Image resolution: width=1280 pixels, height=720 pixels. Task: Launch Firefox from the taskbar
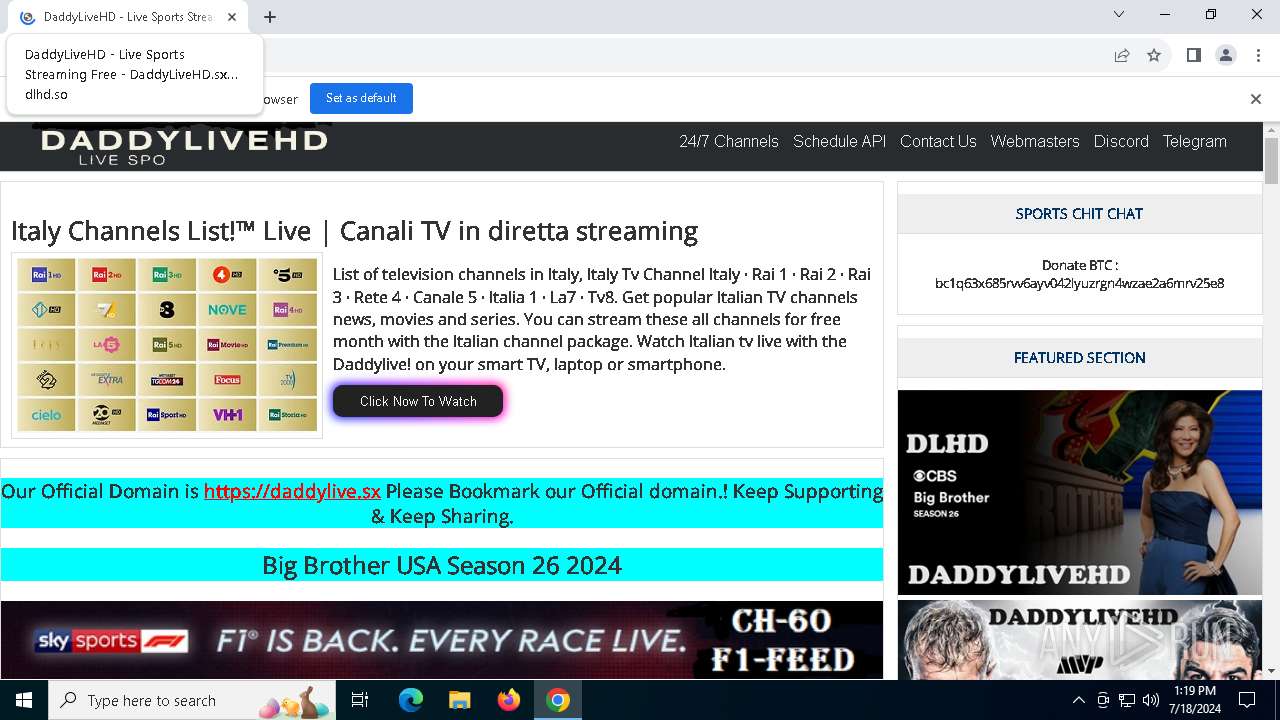click(x=509, y=700)
